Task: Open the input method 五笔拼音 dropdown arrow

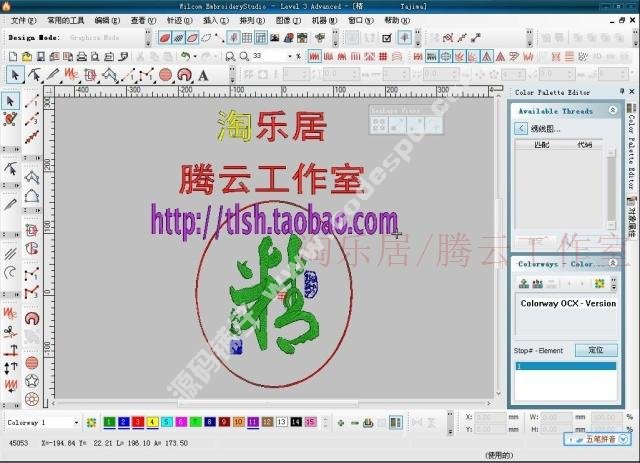Action: [624, 439]
